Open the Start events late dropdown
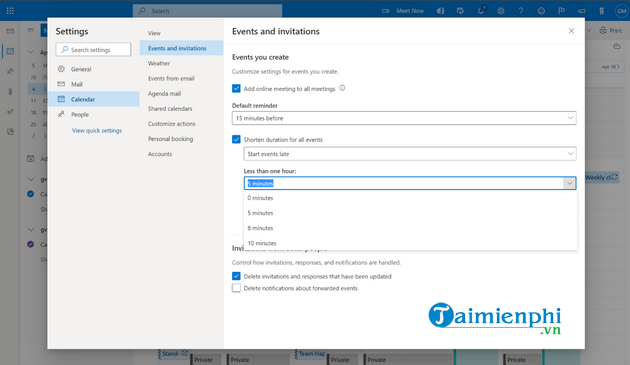 pos(410,154)
